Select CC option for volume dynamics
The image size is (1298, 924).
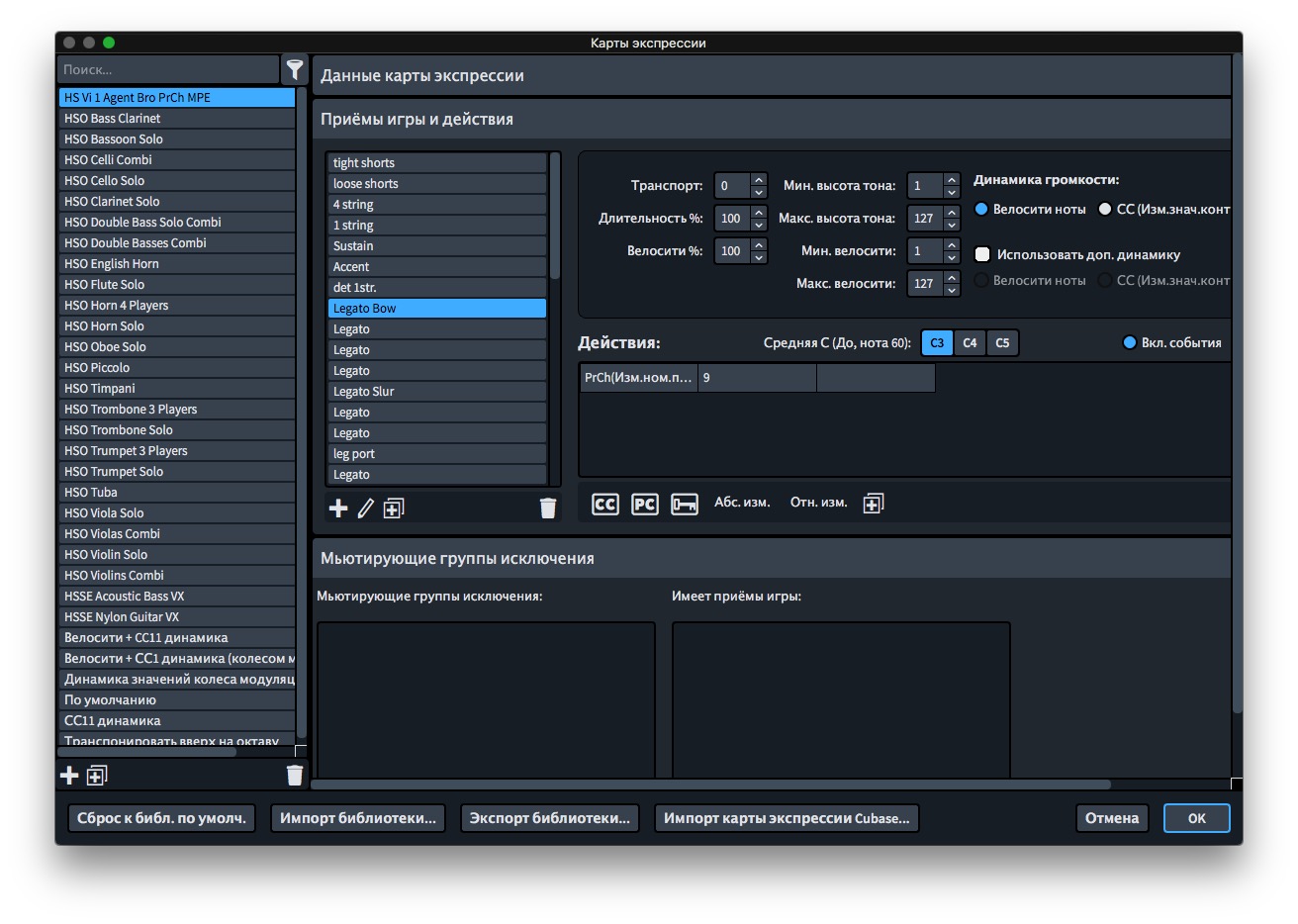(x=1105, y=209)
